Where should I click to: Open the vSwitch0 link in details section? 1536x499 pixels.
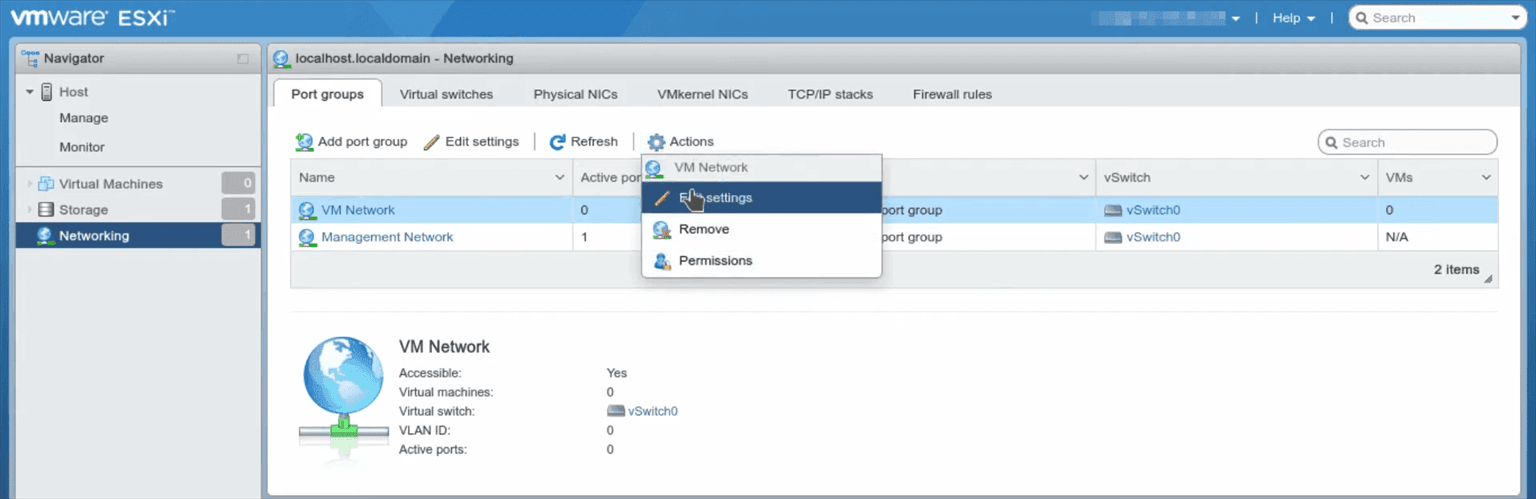(653, 411)
